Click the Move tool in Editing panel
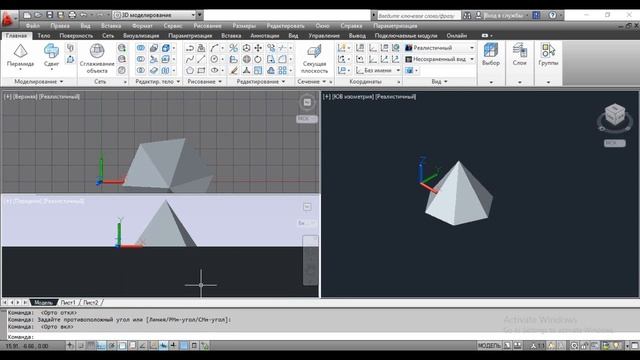The image size is (640, 360). (x=258, y=48)
